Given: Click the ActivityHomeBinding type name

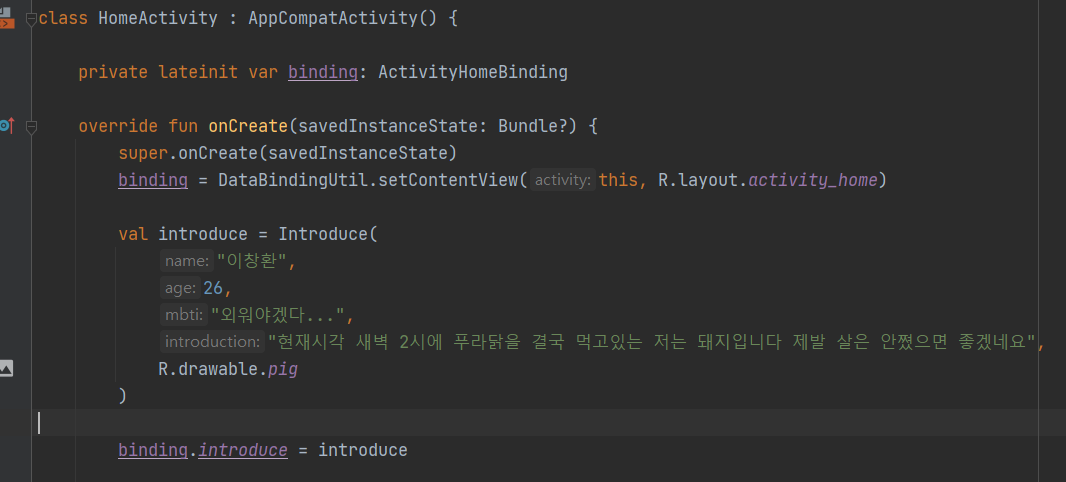Looking at the screenshot, I should [x=472, y=71].
